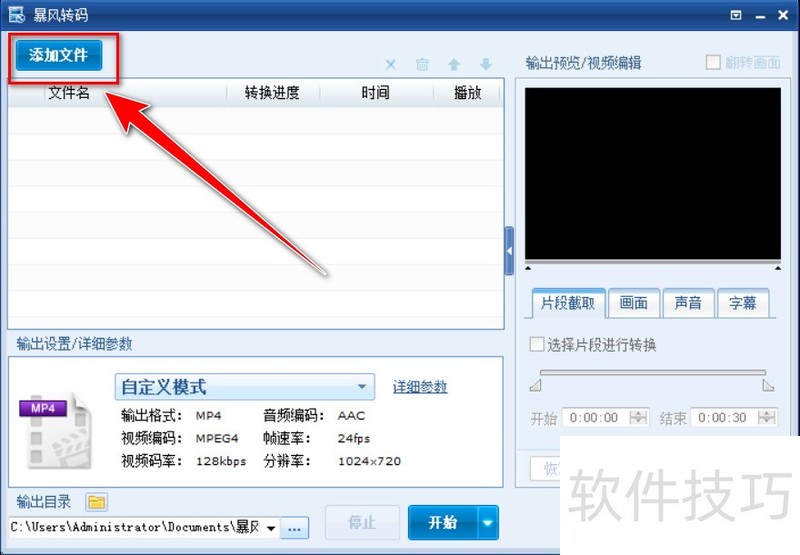Viewport: 800px width, 555px height.
Task: Open the output folder with the yellow folder icon
Action: 96,502
